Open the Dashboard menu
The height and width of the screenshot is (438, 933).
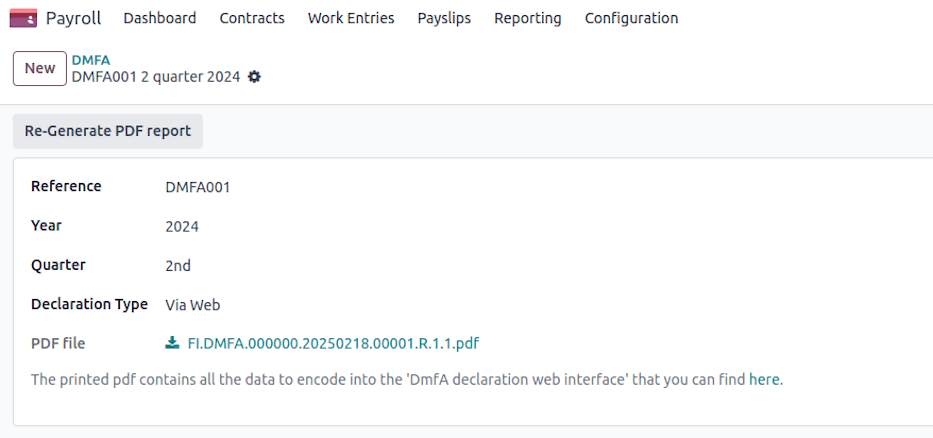coord(159,18)
